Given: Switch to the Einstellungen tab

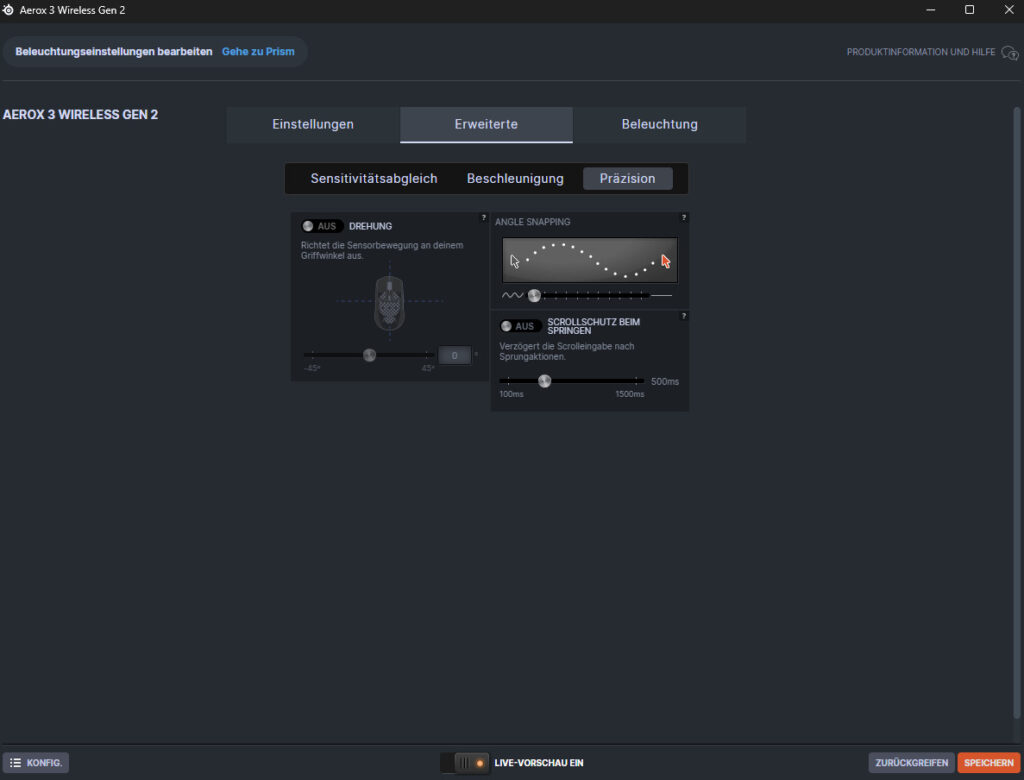Looking at the screenshot, I should 313,125.
